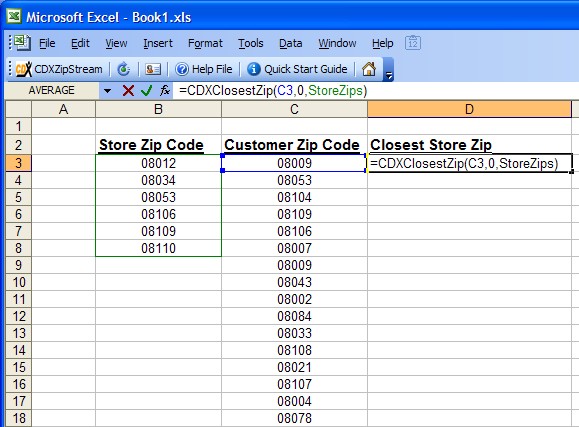Image resolution: width=579 pixels, height=427 pixels.
Task: Click the refresh/recalculate icon in CDX toolbar
Action: (124, 69)
